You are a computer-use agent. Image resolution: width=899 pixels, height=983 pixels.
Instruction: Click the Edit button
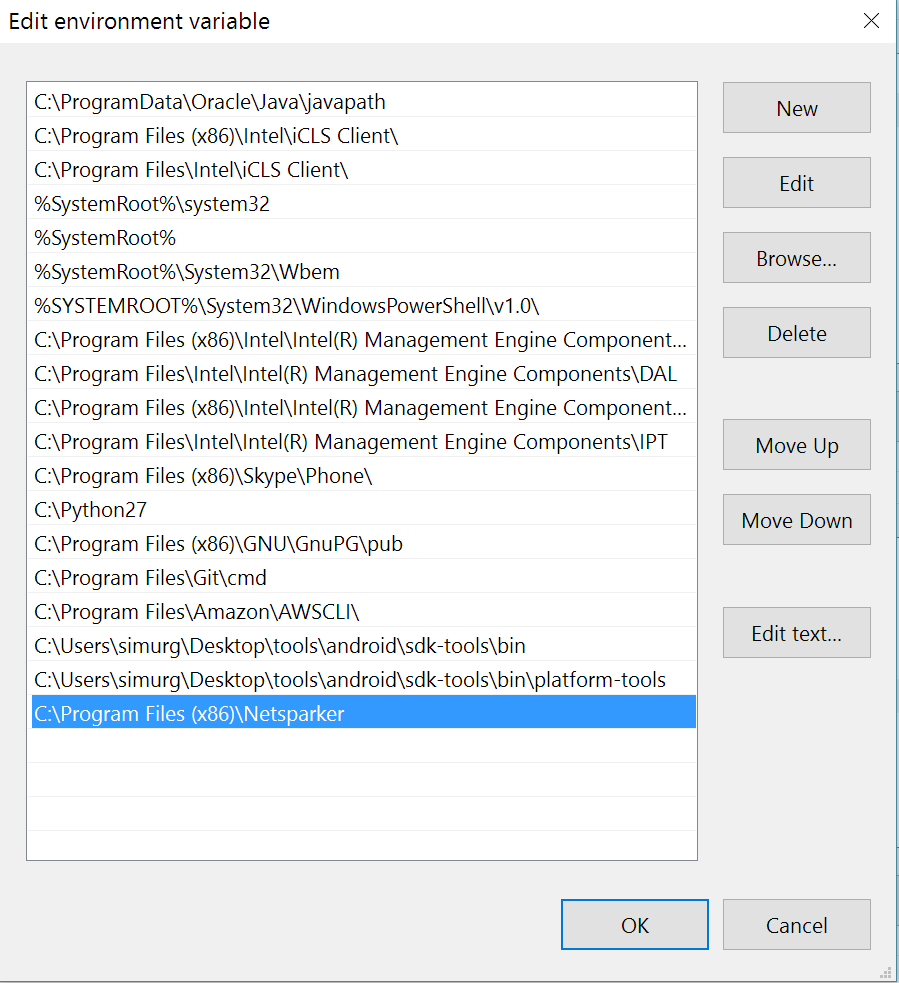click(796, 182)
